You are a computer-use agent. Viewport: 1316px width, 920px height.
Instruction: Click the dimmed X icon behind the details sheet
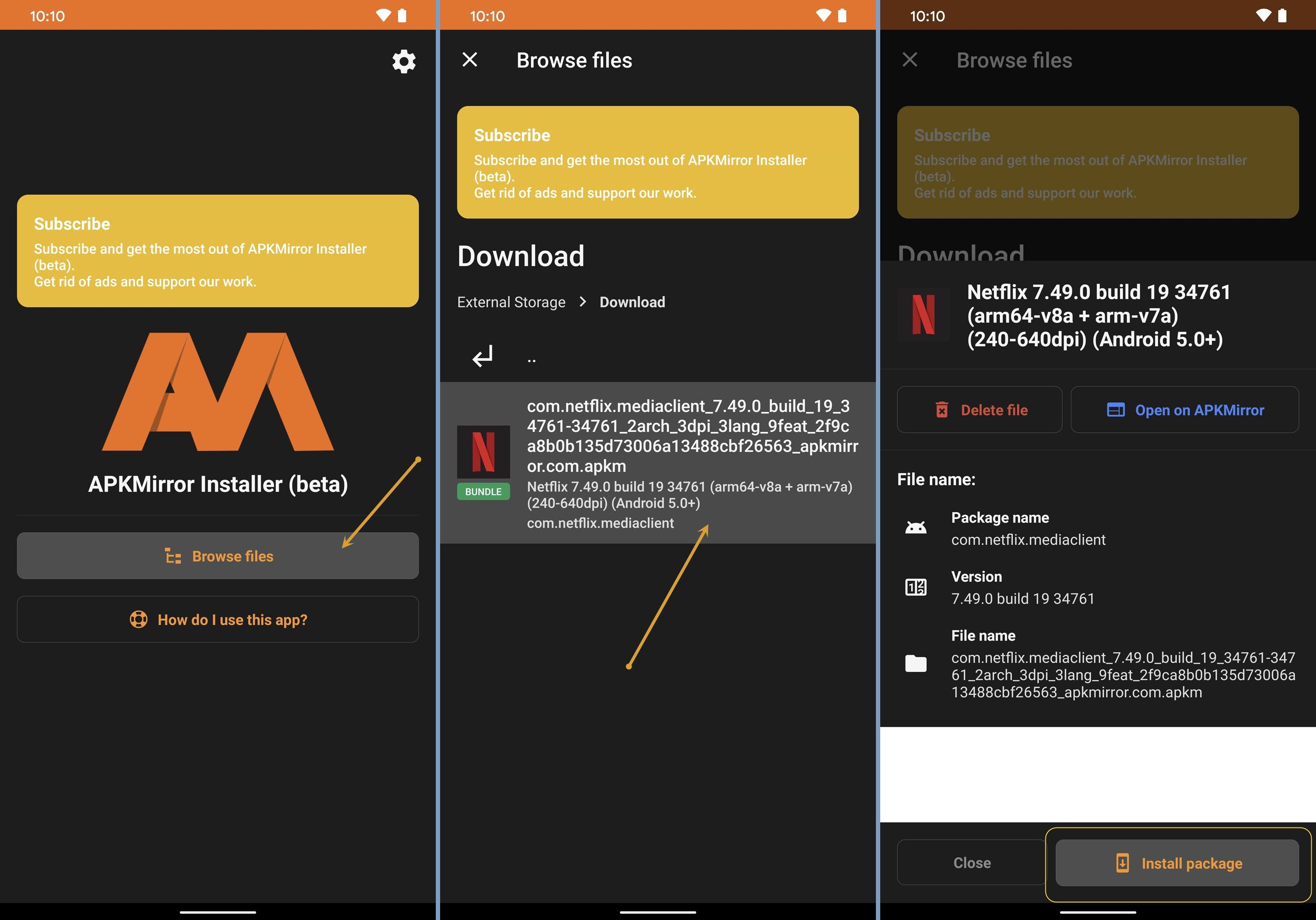point(910,60)
